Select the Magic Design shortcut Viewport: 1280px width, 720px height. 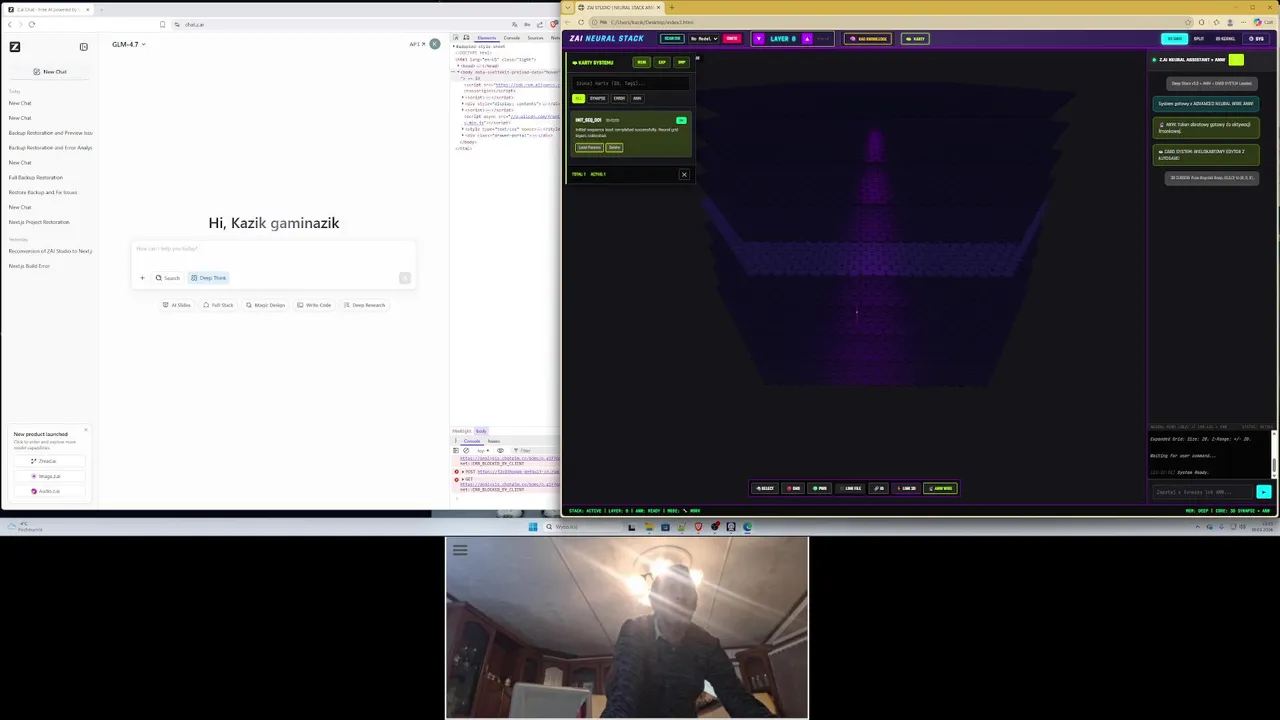pyautogui.click(x=266, y=305)
